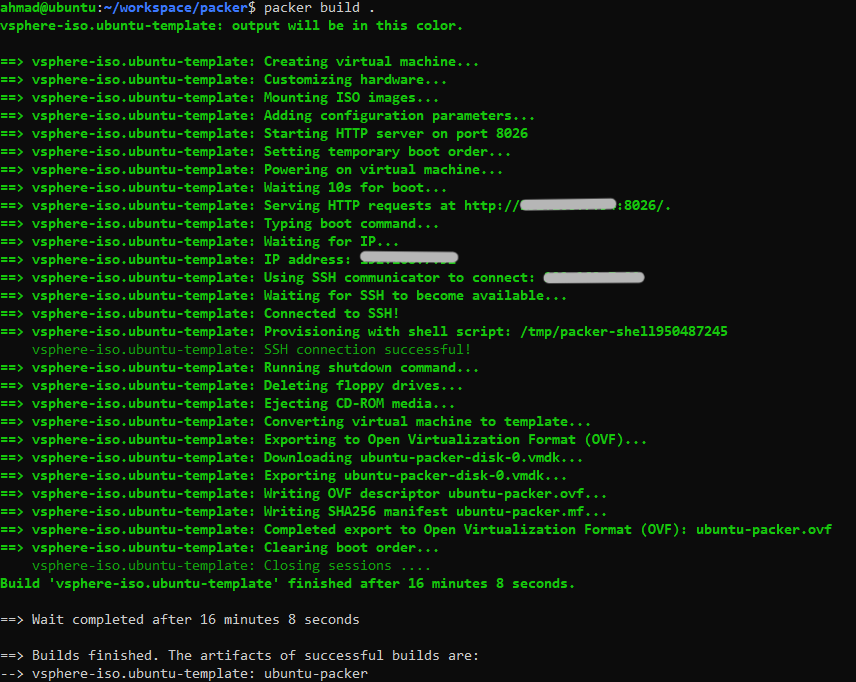
Task: Click the 'Mounting ISO images...' line
Action: [219, 98]
